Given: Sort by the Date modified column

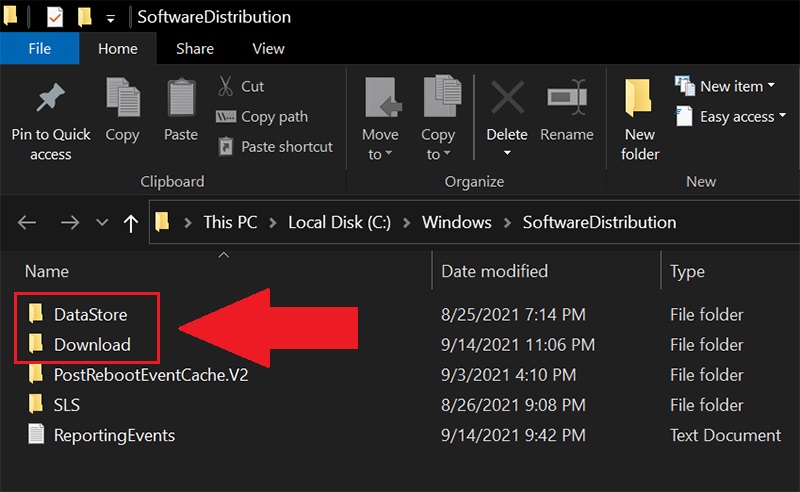Looking at the screenshot, I should point(495,271).
